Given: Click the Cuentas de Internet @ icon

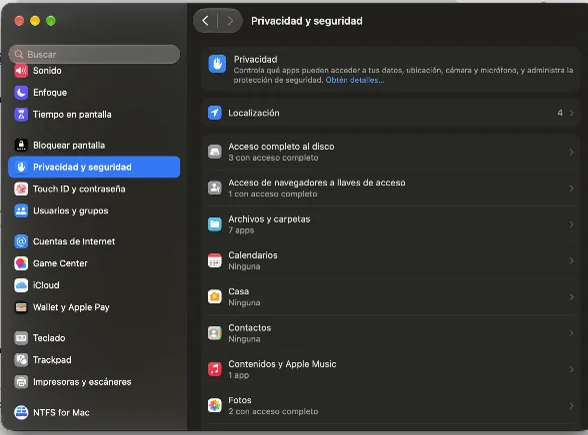Looking at the screenshot, I should click(x=21, y=242).
